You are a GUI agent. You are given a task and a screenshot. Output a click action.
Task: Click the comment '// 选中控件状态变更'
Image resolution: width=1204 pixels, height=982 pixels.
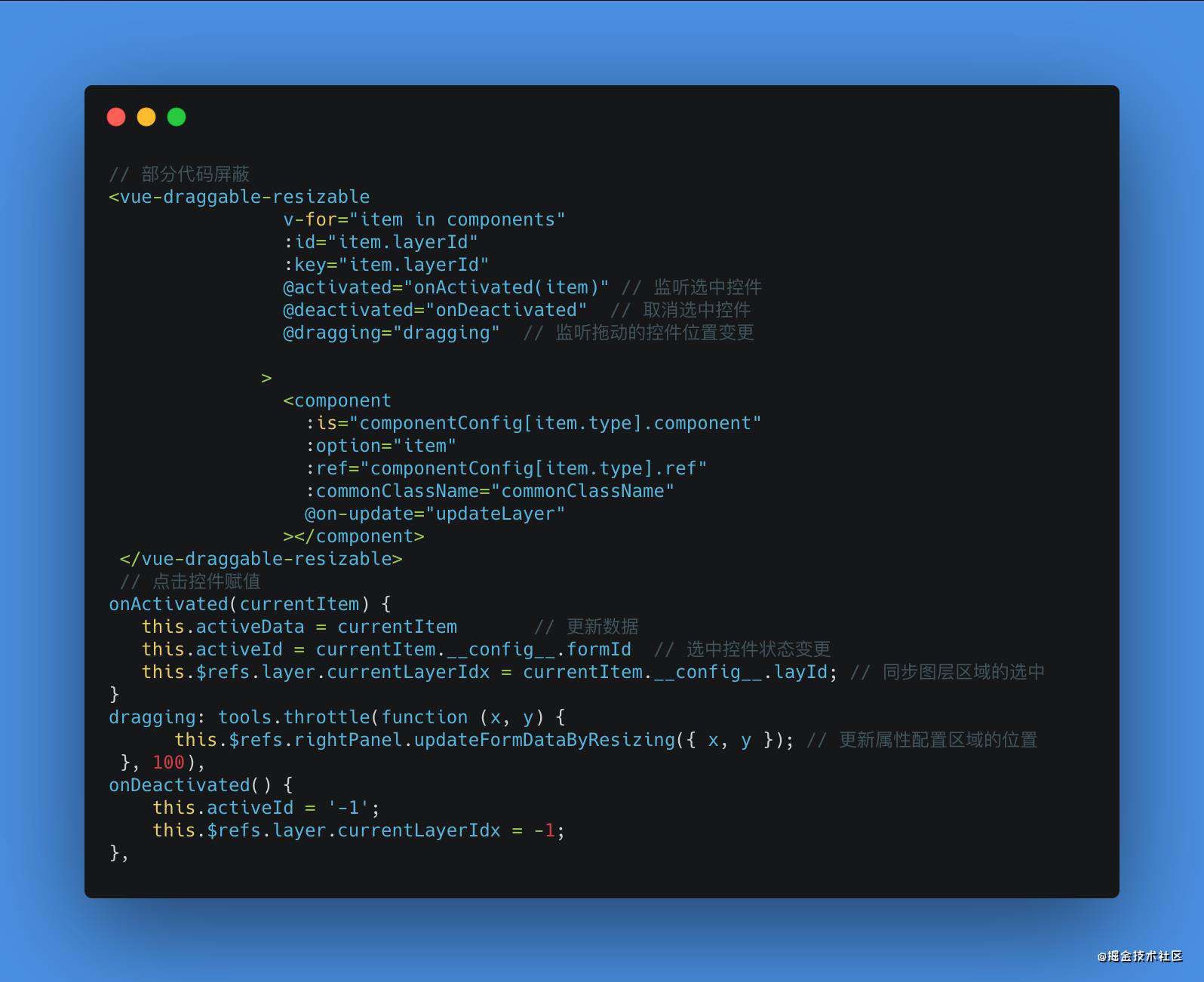(x=742, y=649)
